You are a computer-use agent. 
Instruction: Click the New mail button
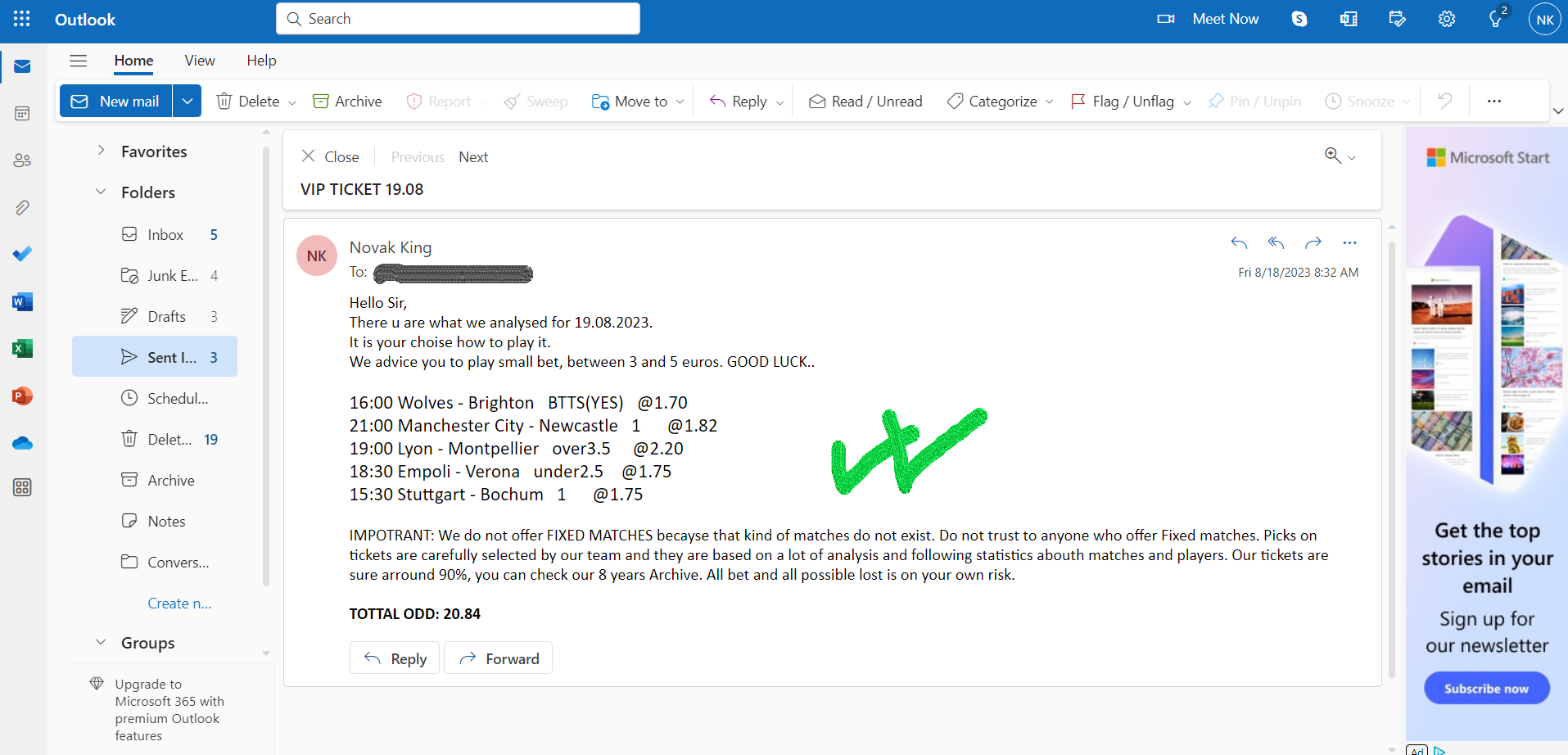click(115, 101)
